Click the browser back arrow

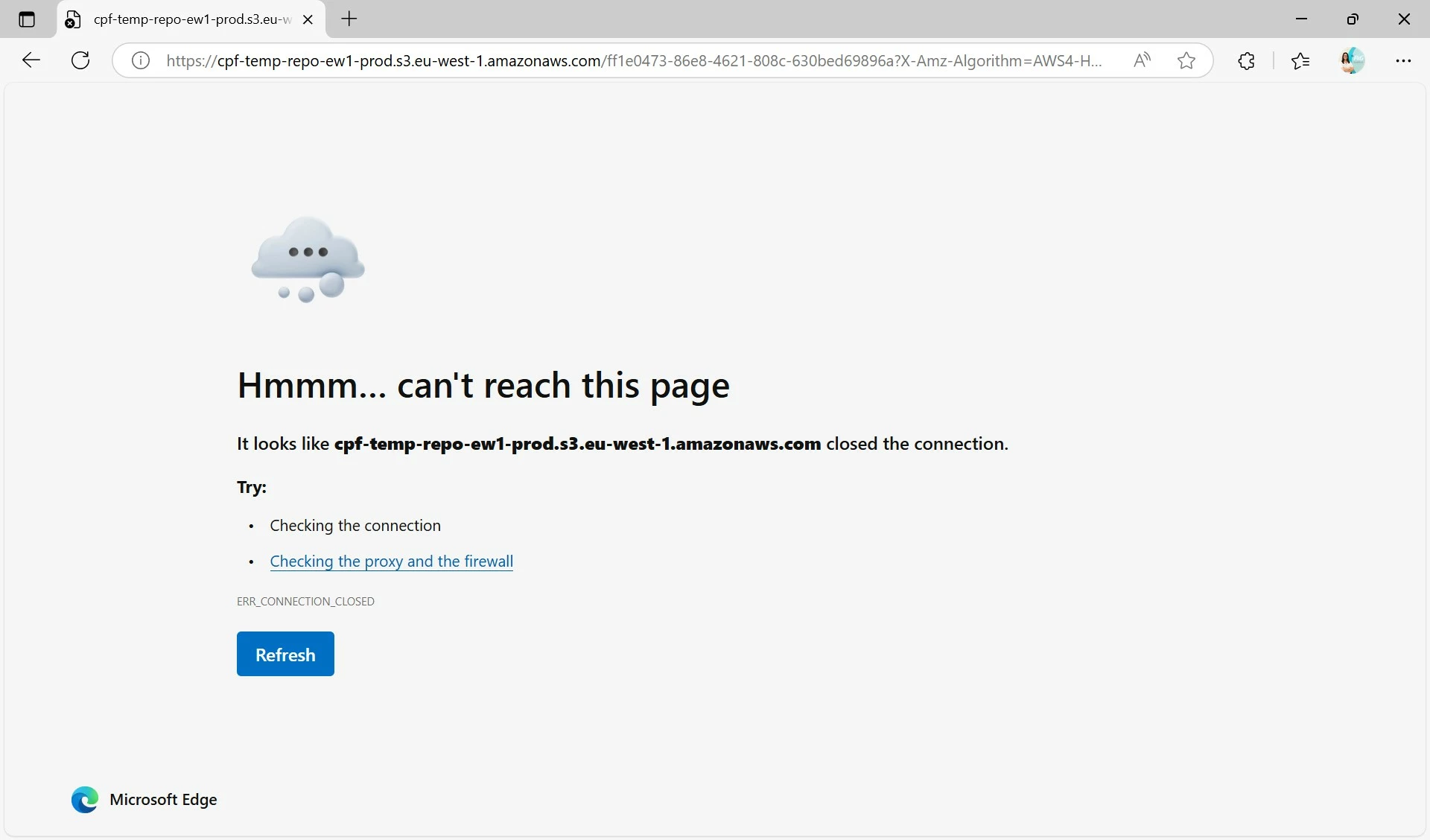[x=31, y=60]
